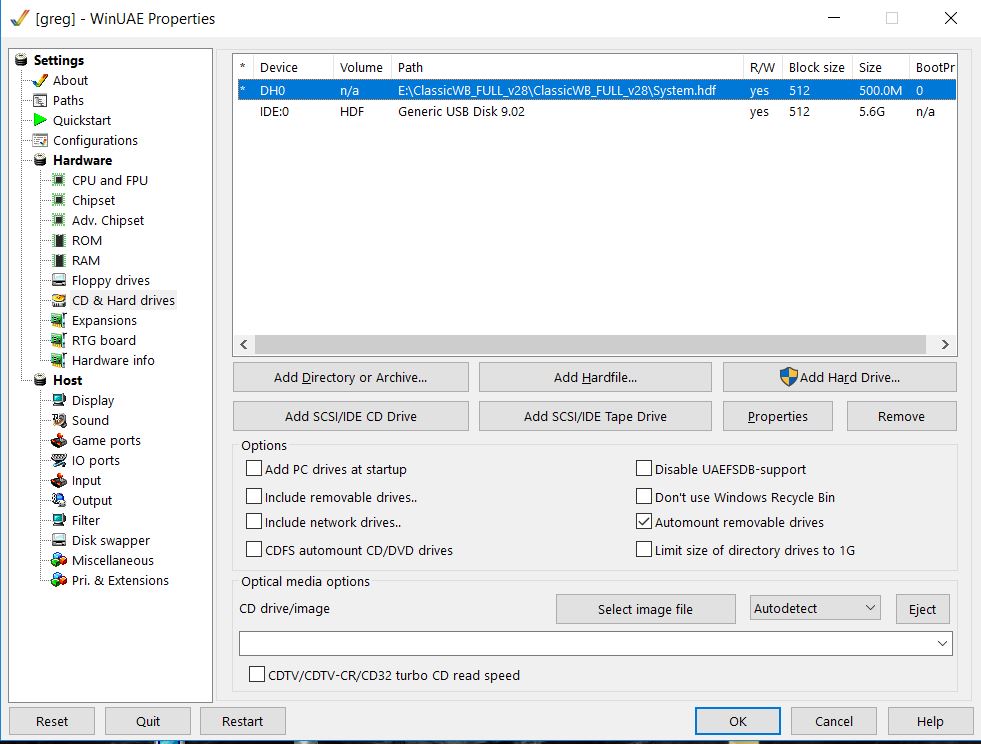This screenshot has width=981, height=744.
Task: Open the CD image path dropdown arrow
Action: tap(942, 643)
